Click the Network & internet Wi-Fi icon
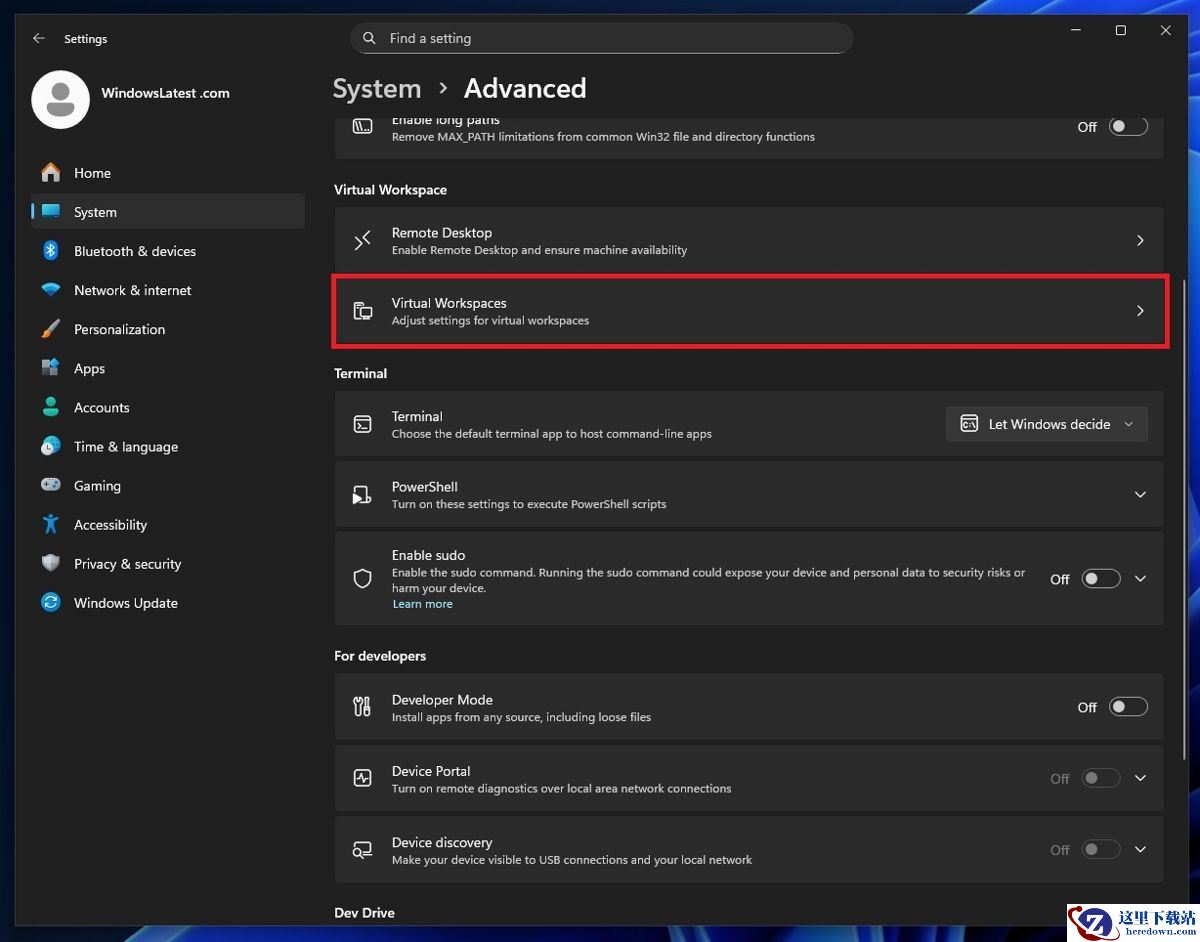Viewport: 1200px width, 942px height. [51, 290]
